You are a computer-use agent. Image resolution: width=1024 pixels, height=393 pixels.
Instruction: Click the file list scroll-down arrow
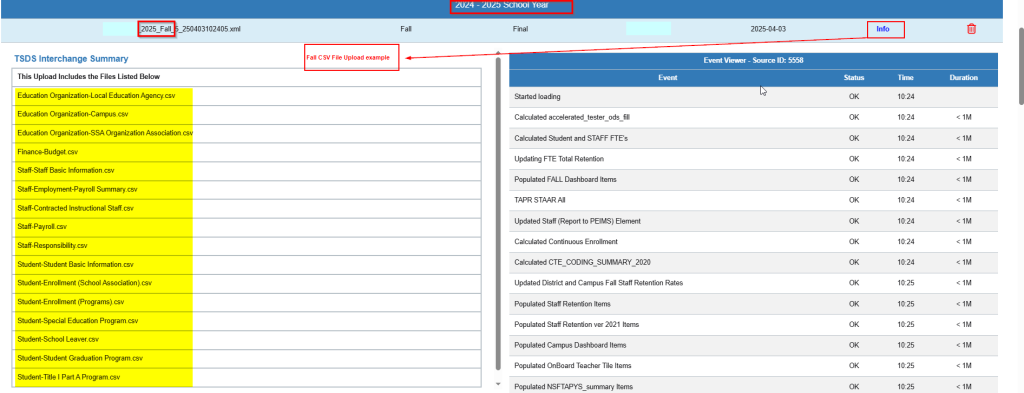pos(498,384)
